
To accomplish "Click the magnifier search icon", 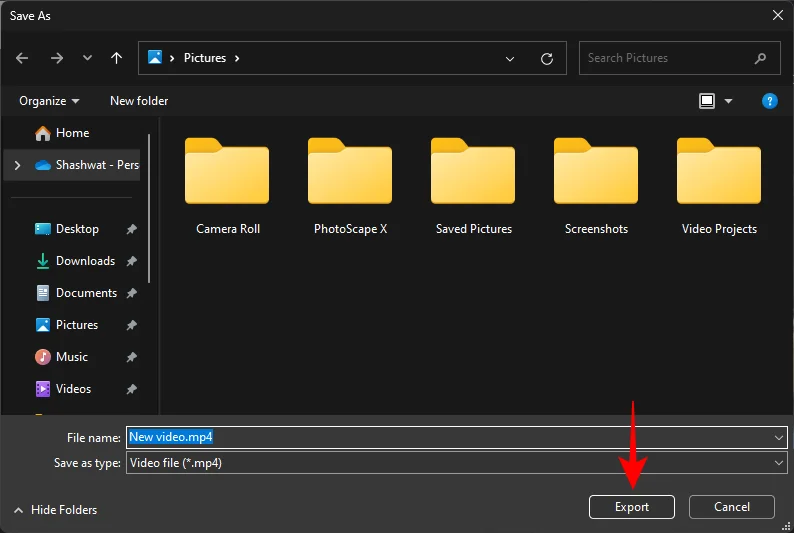I will pos(760,59).
